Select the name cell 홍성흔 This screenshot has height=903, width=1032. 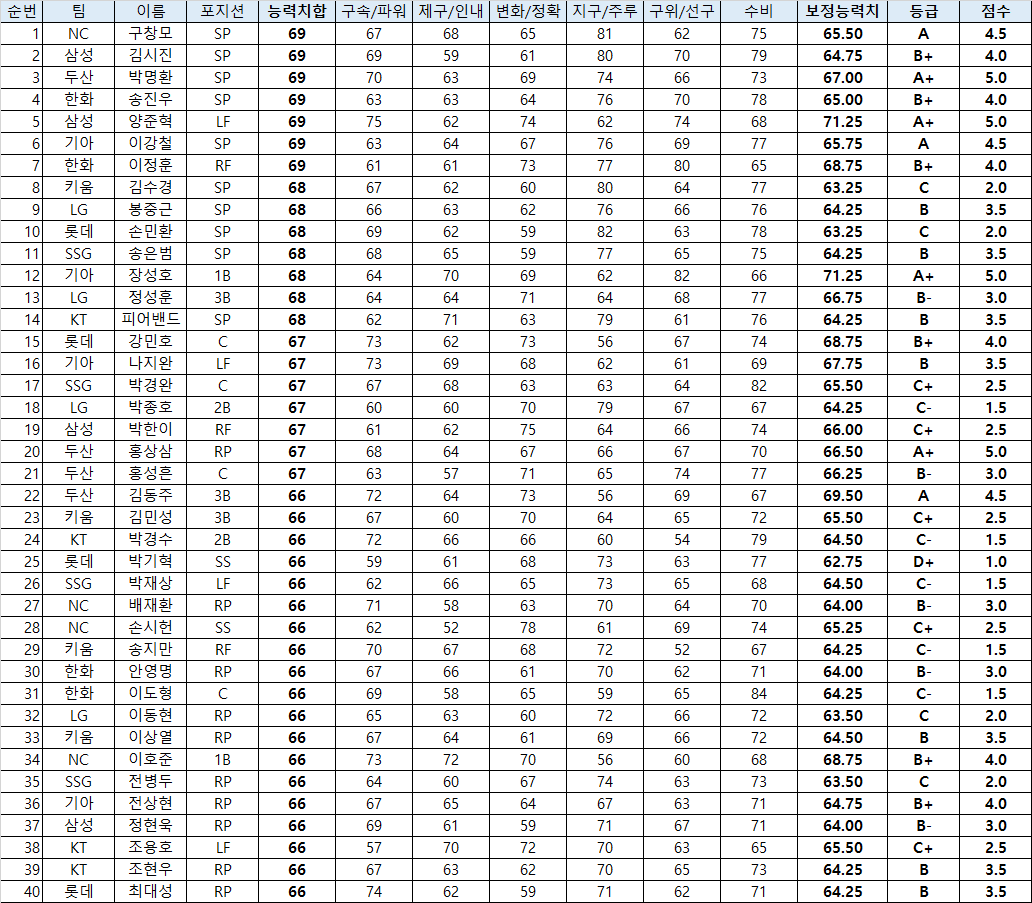coord(150,474)
